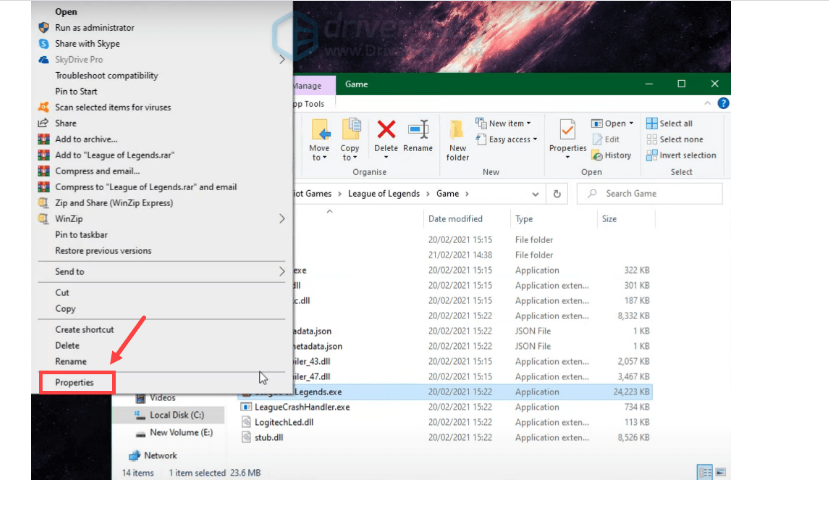Select LogitechLed.dll file
The image size is (829, 510).
pyautogui.click(x=284, y=422)
